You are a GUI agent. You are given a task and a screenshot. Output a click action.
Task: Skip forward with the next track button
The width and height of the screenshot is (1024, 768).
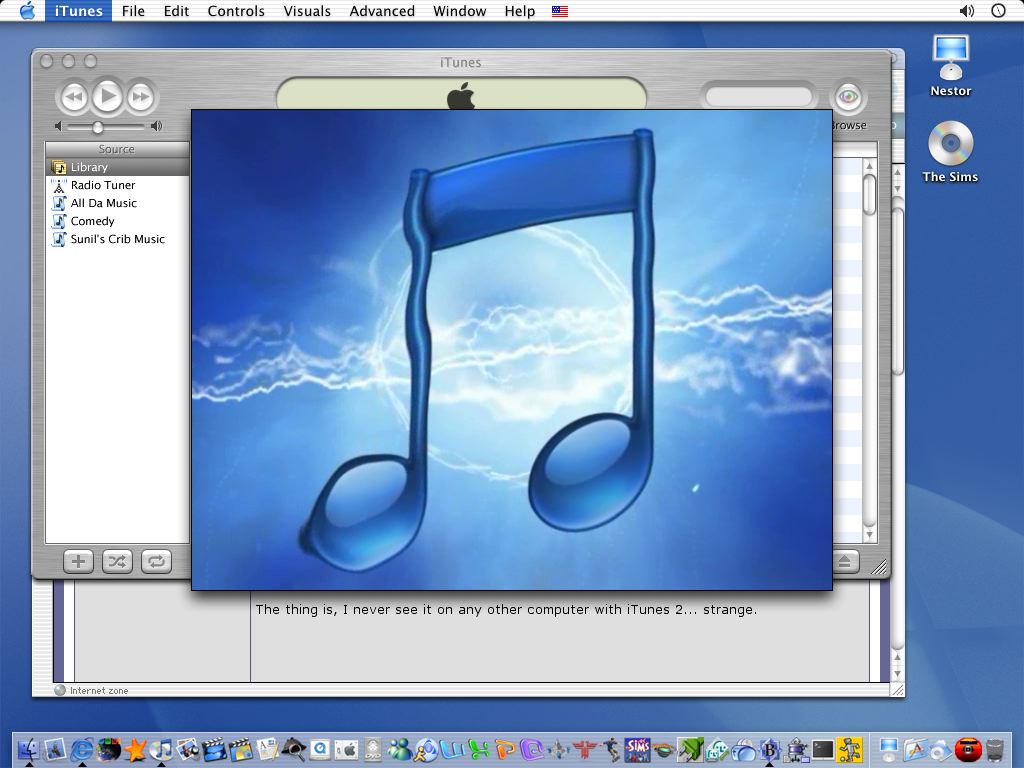click(141, 97)
